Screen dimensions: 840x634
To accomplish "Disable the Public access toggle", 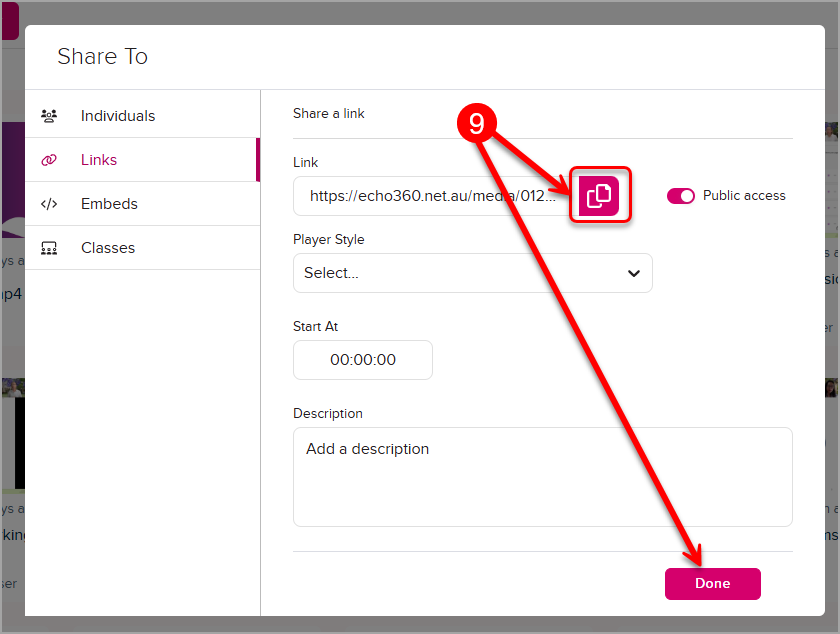I will coord(681,196).
